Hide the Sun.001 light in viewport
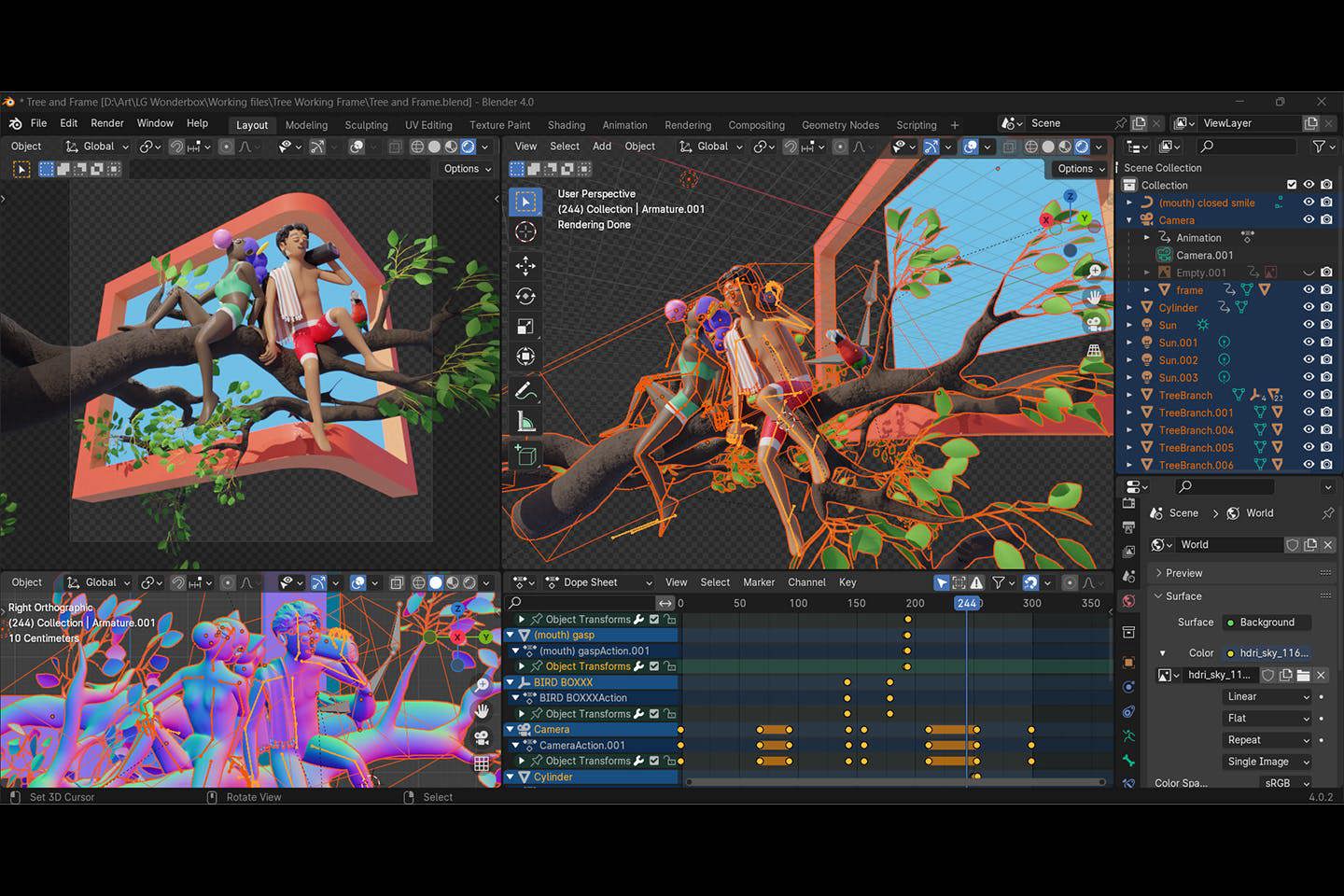 1309,343
